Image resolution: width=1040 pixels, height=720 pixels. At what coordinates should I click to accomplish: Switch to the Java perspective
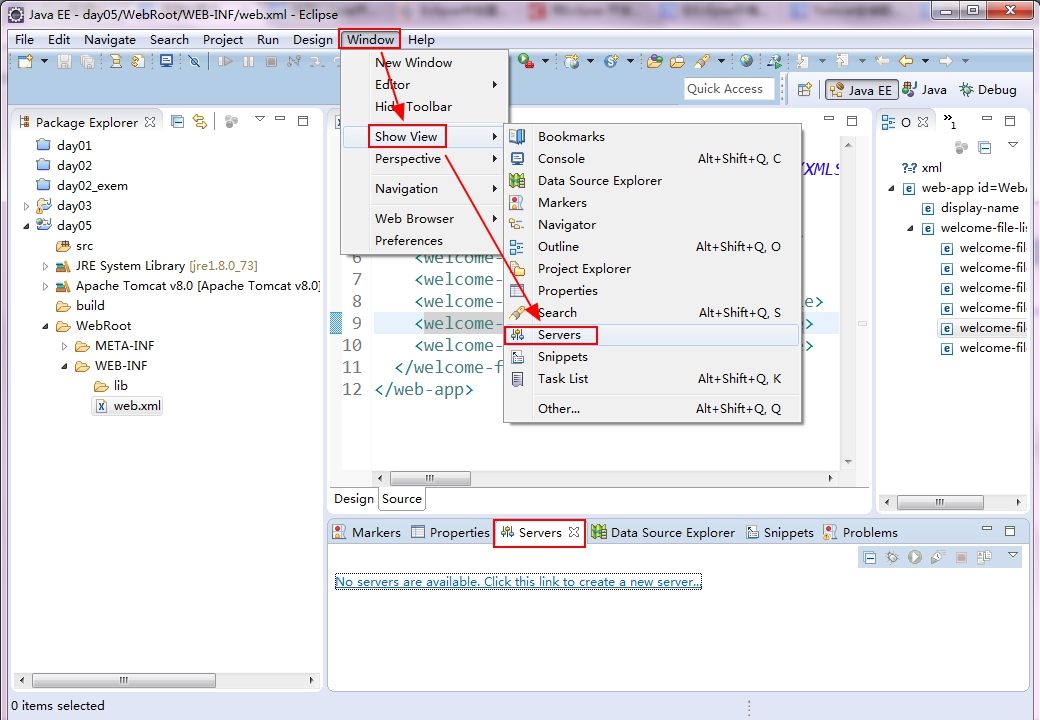pos(925,90)
